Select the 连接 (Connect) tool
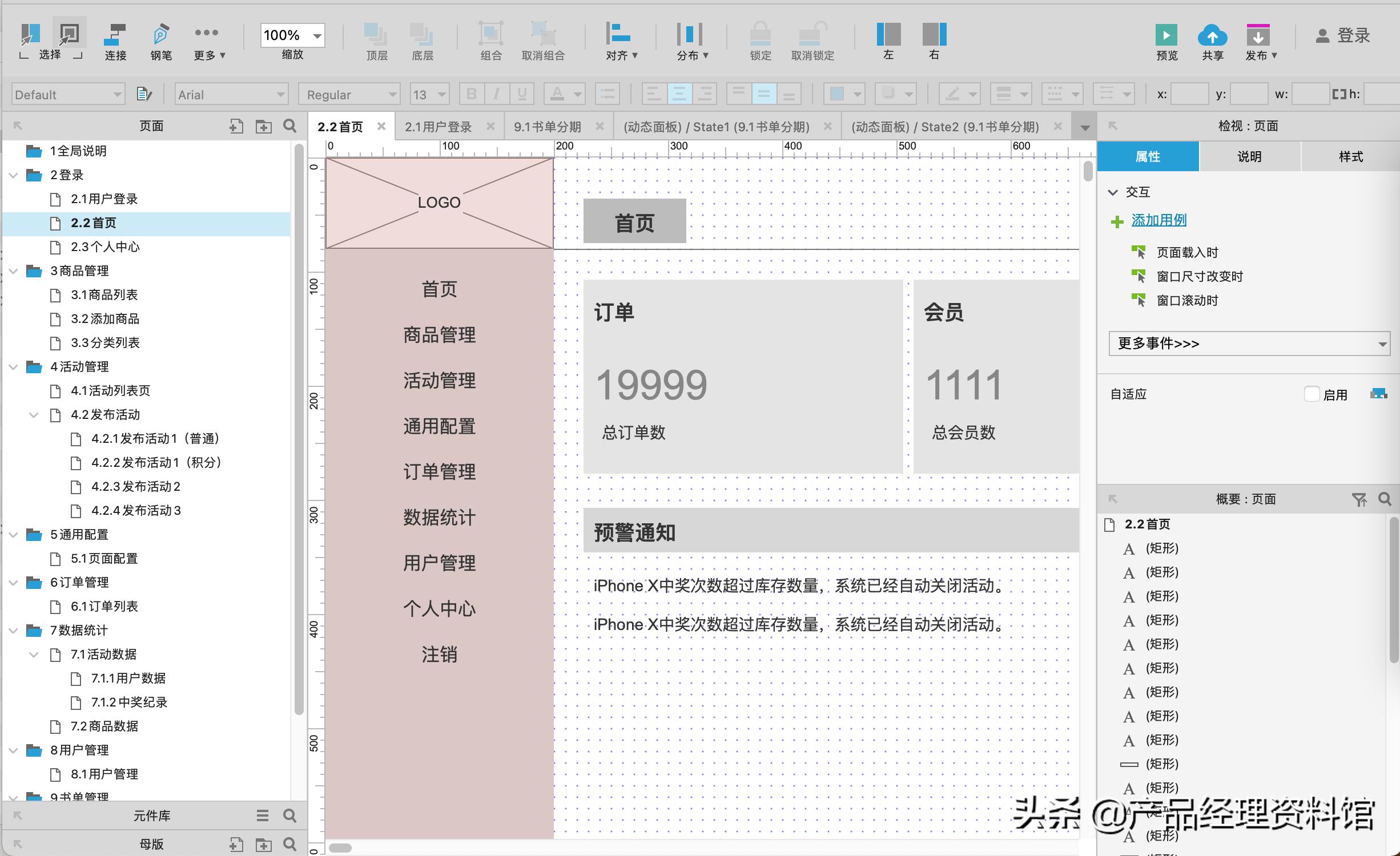Viewport: 1400px width, 856px height. pos(115,35)
